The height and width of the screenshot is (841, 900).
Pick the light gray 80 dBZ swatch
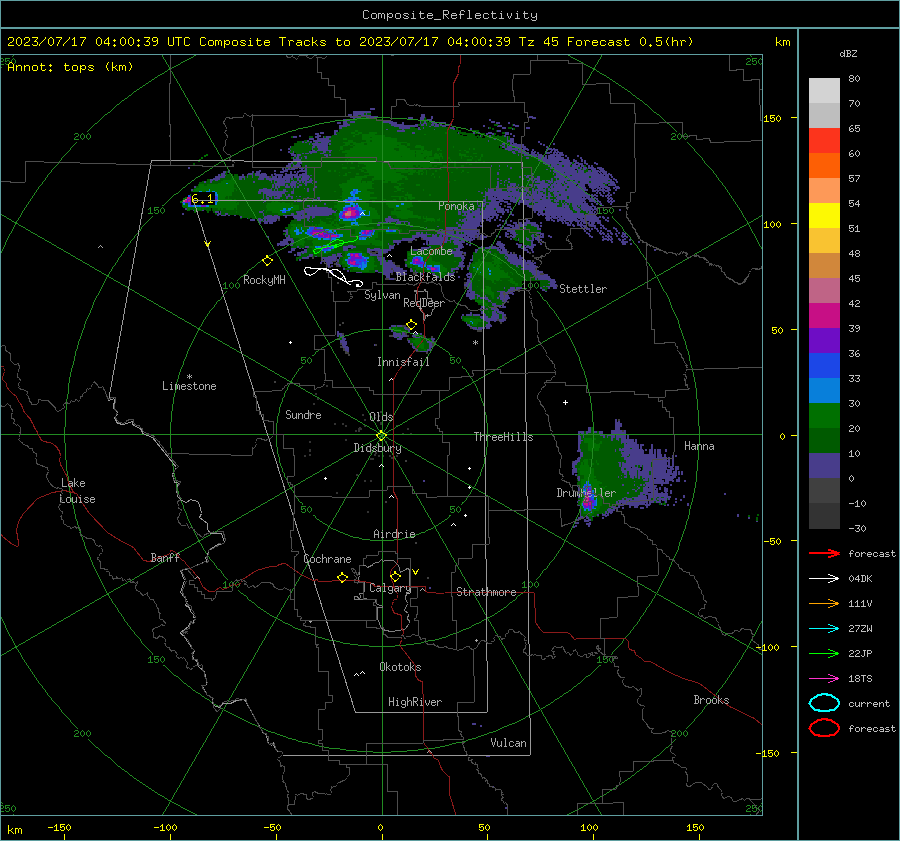point(824,90)
